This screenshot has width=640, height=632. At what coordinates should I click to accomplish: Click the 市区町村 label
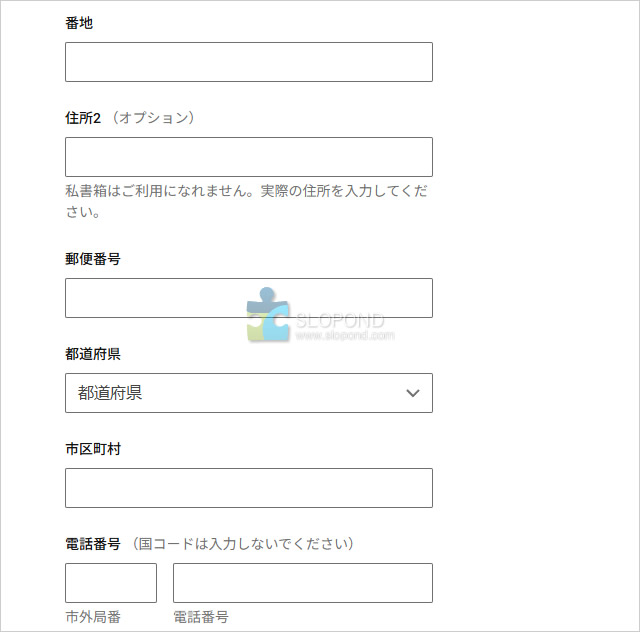click(x=93, y=449)
